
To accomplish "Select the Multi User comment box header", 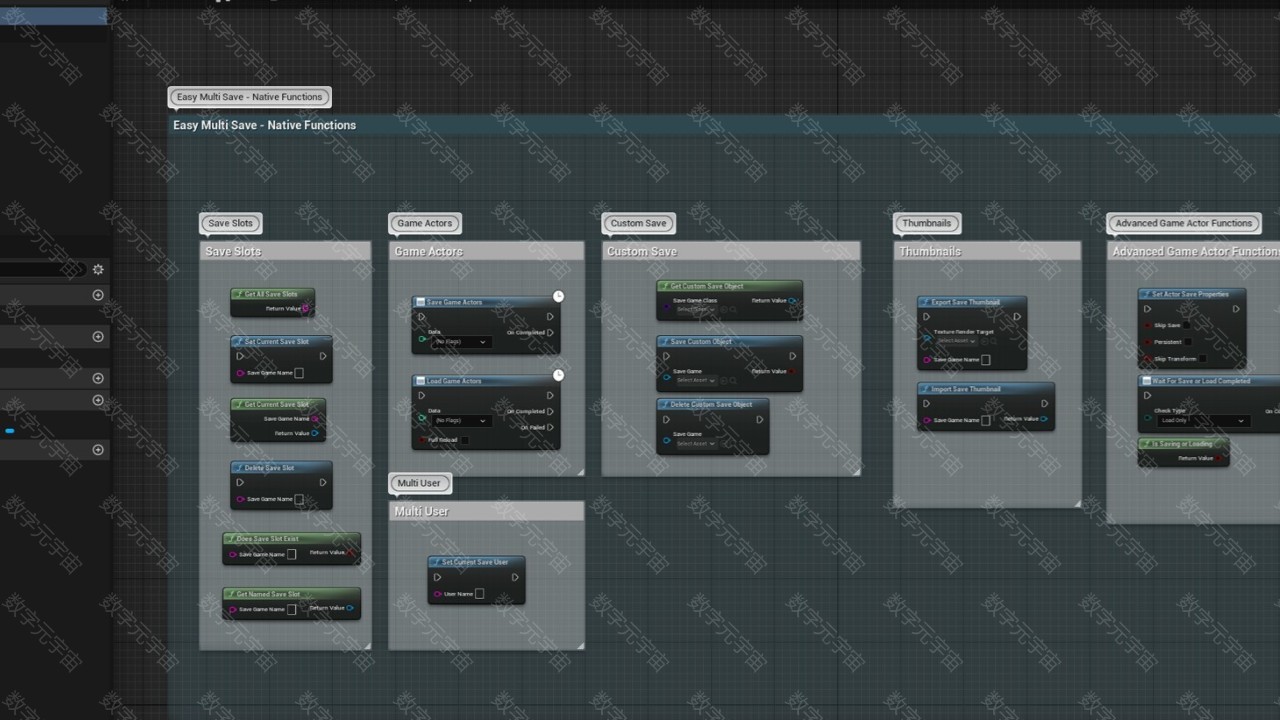I will click(486, 511).
